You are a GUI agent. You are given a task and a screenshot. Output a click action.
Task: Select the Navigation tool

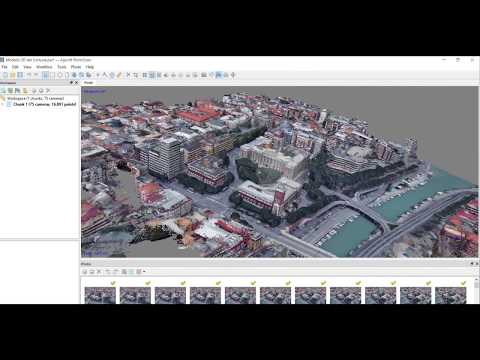point(45,75)
